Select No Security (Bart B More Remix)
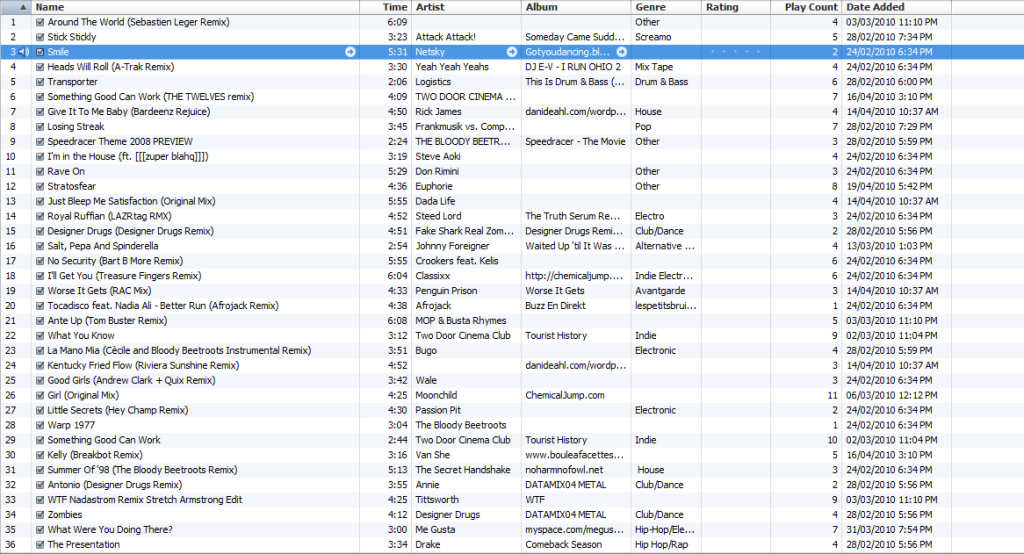The image size is (1024, 554). [115, 261]
